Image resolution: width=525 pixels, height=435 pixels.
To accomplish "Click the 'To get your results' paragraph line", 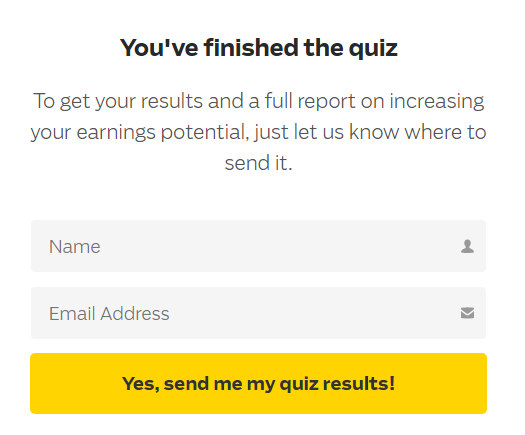I will (258, 101).
